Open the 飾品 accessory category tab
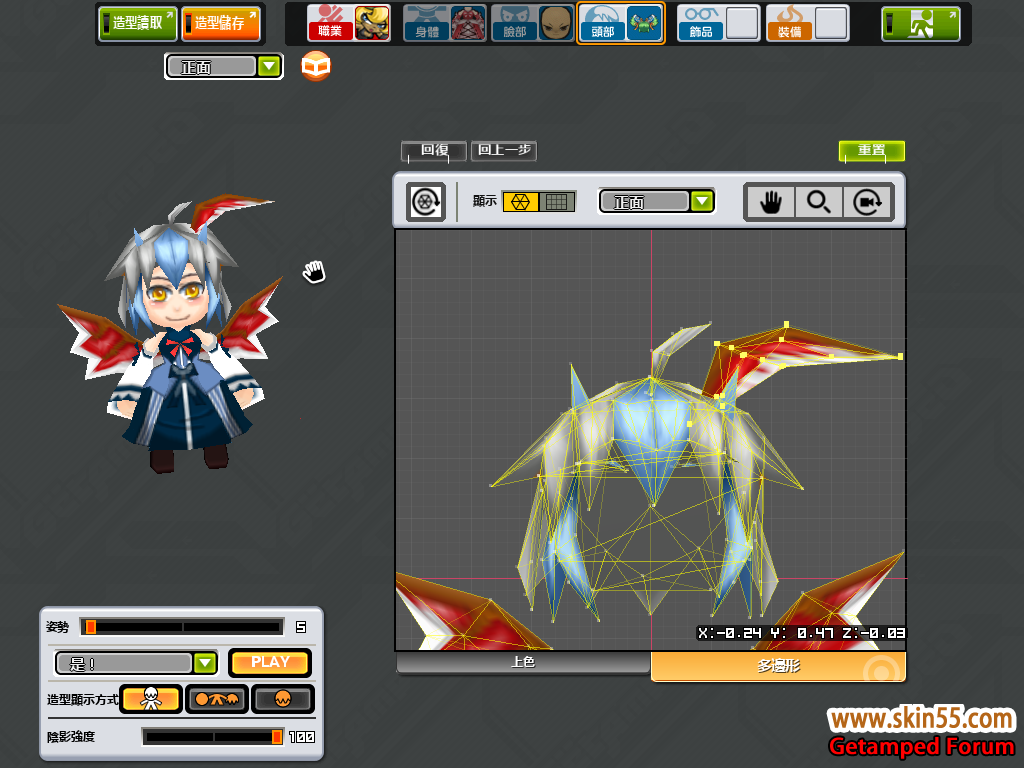Image resolution: width=1024 pixels, height=768 pixels. (x=701, y=23)
